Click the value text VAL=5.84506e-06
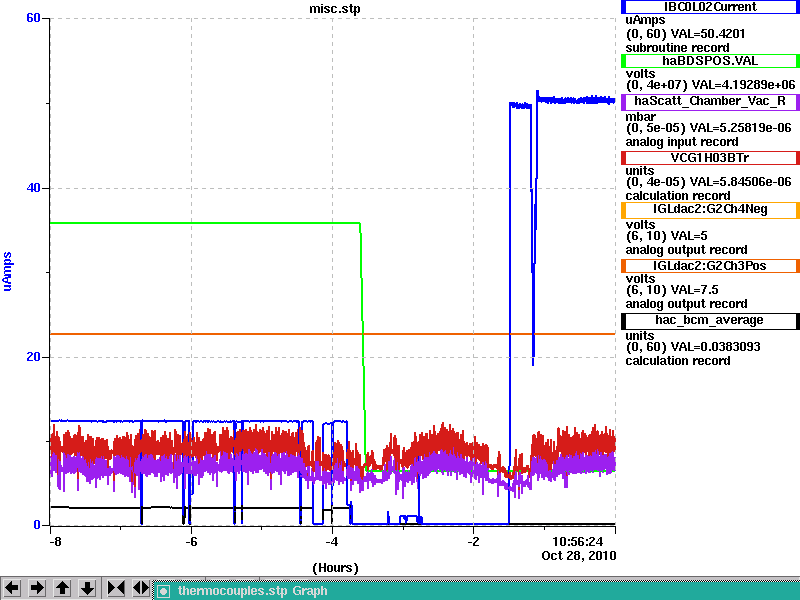This screenshot has height=600, width=800. 740,182
